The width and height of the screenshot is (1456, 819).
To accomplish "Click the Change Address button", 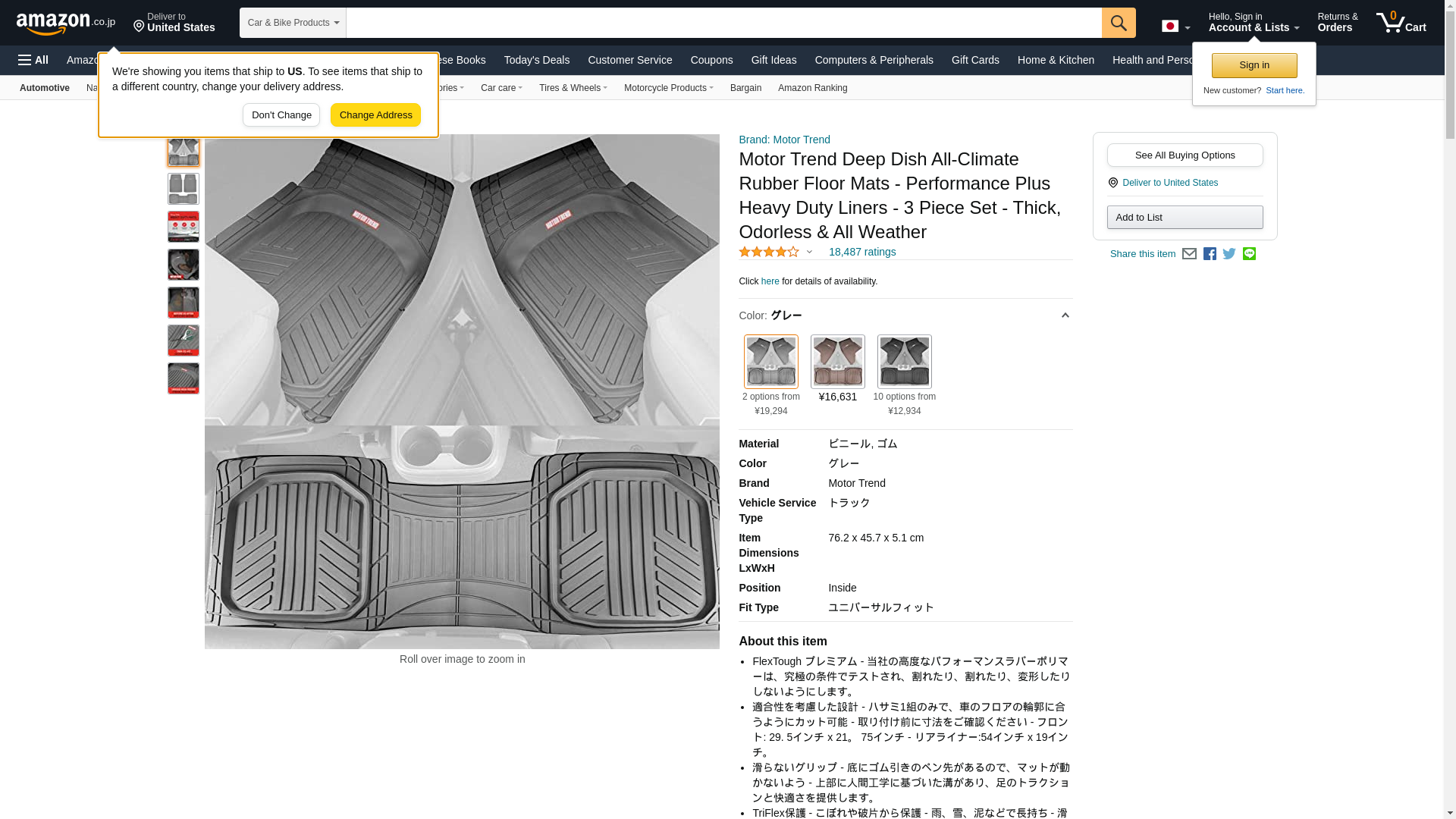I will (375, 115).
